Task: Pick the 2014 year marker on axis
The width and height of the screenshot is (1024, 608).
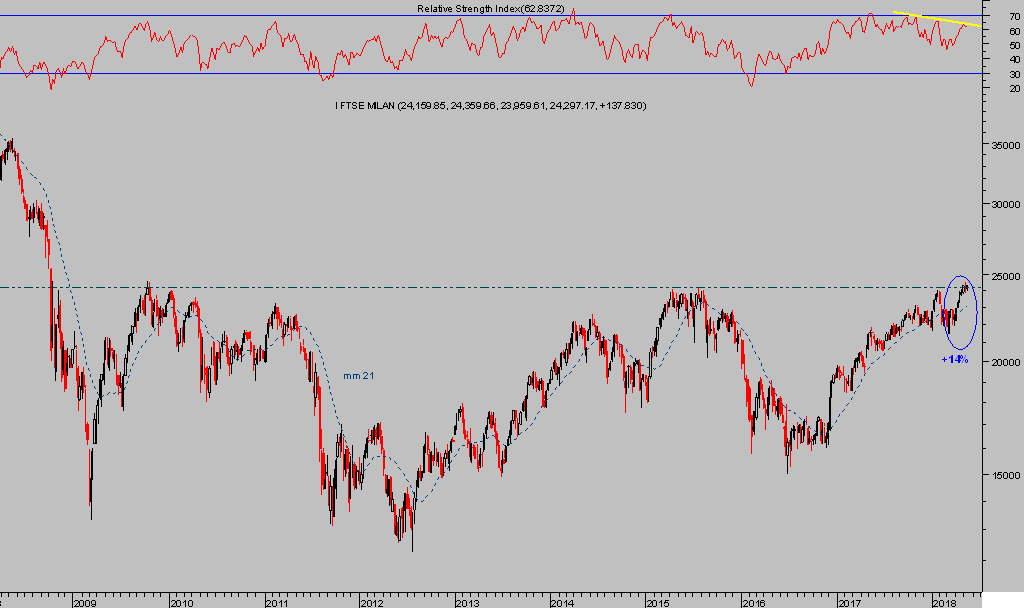Action: (562, 602)
